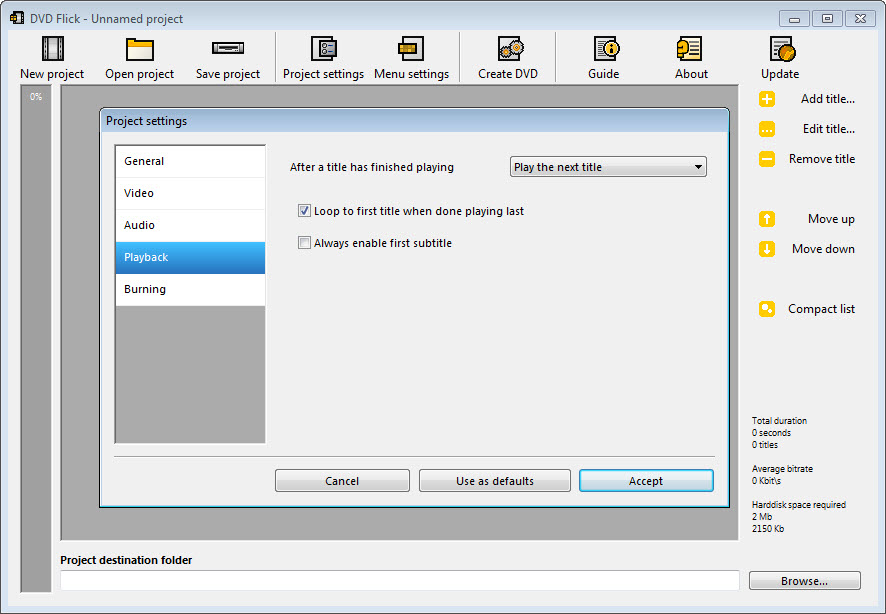Open Menu settings toolbar icon

[x=411, y=49]
